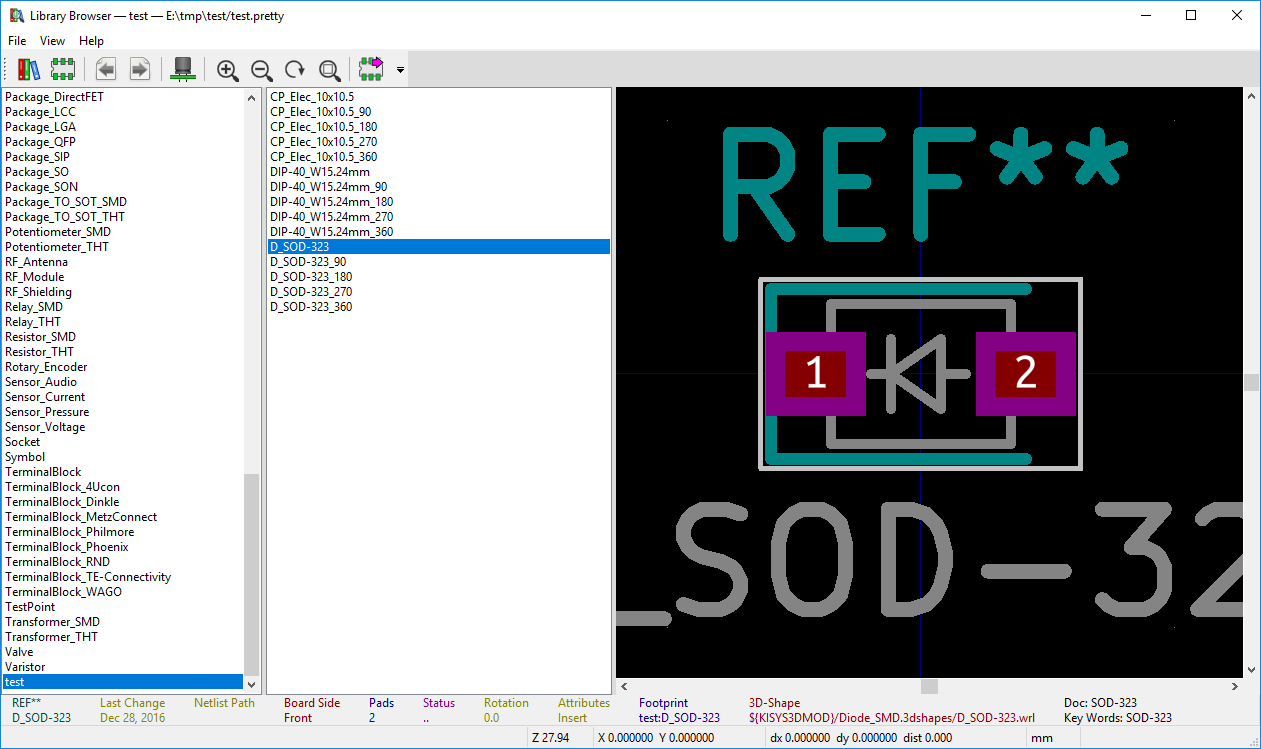Select the DIP-40_W15.24mm_90 footprint
Screen dimensions: 1261x749
click(328, 187)
